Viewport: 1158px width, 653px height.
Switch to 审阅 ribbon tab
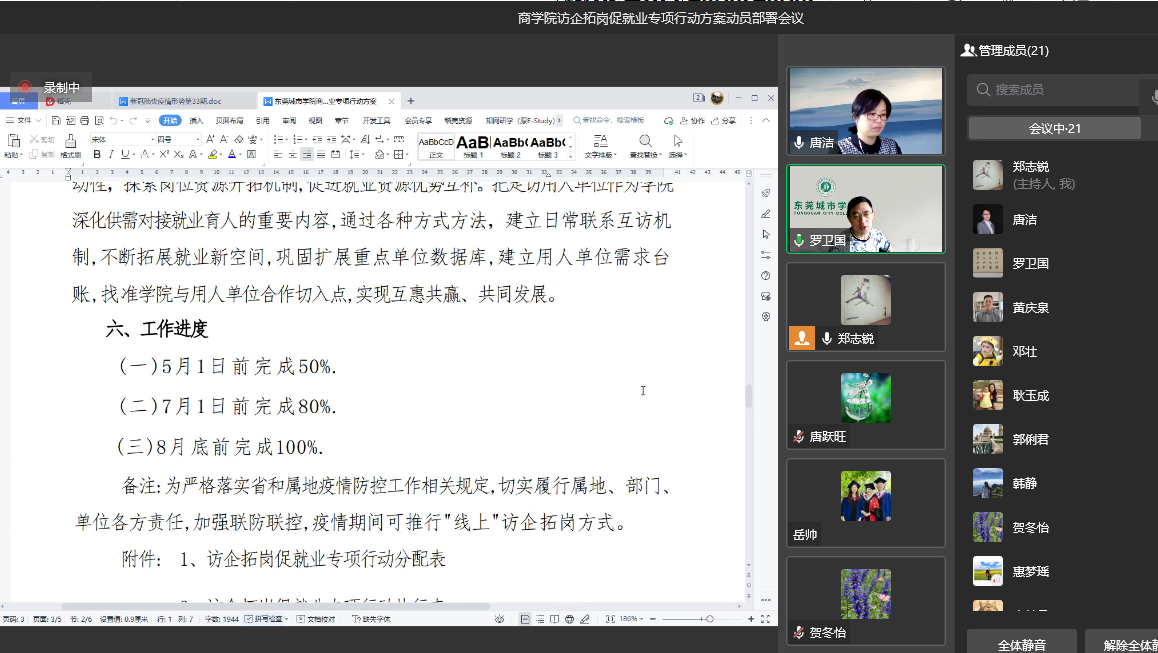(289, 120)
